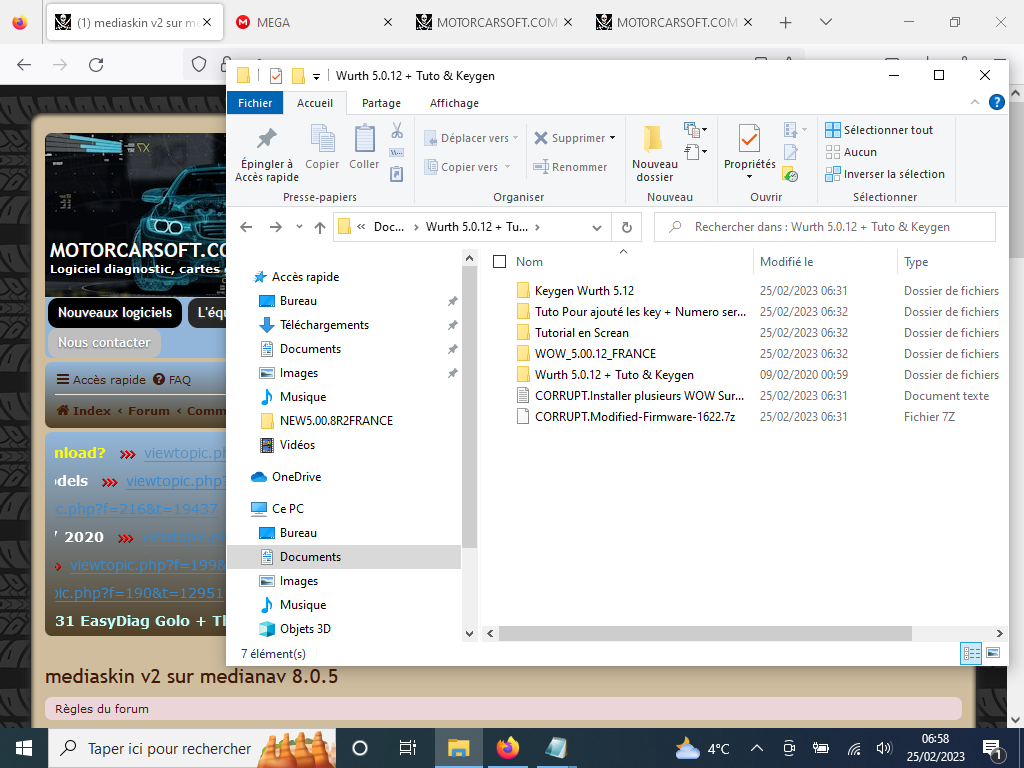This screenshot has width=1024, height=768.
Task: Open Explorer help question mark
Action: 996,103
